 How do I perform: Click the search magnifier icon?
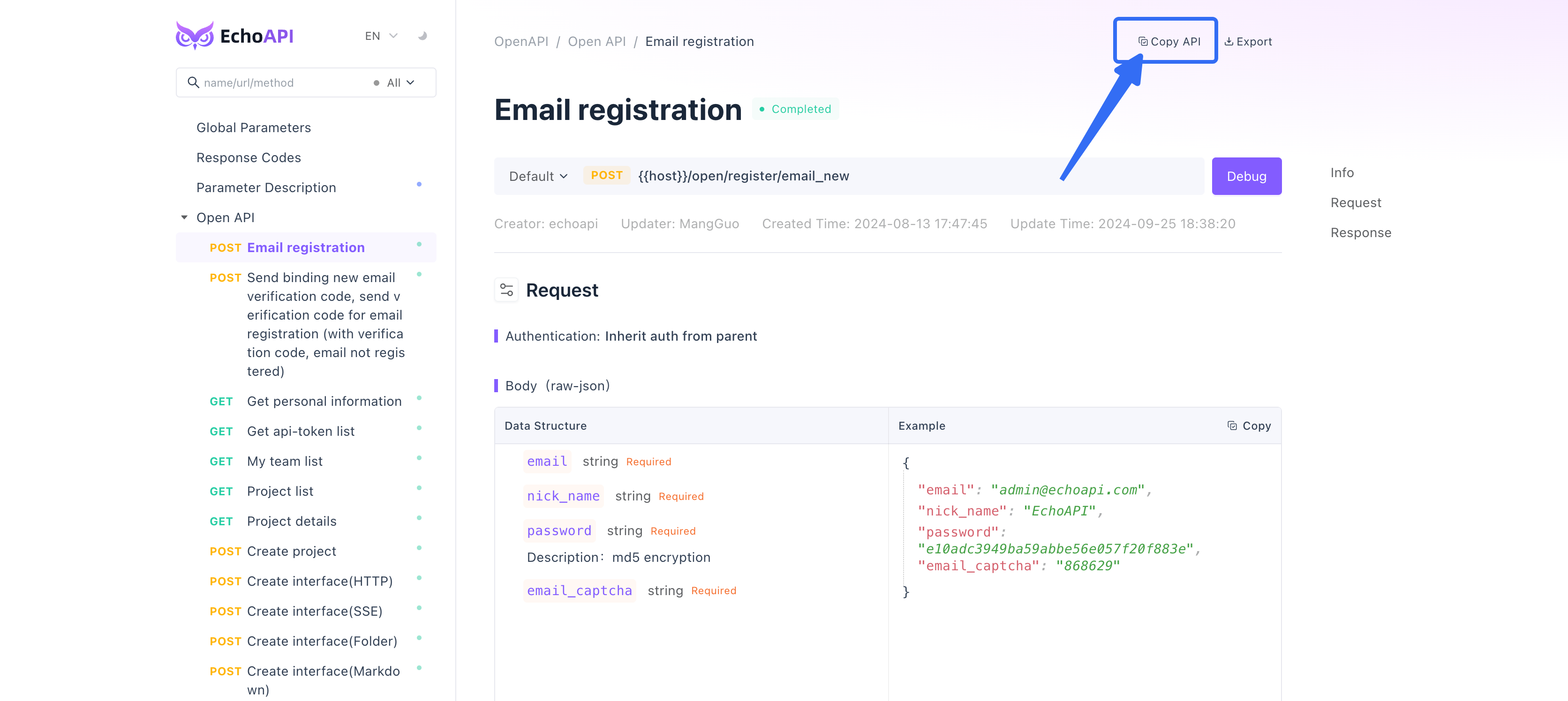[193, 82]
